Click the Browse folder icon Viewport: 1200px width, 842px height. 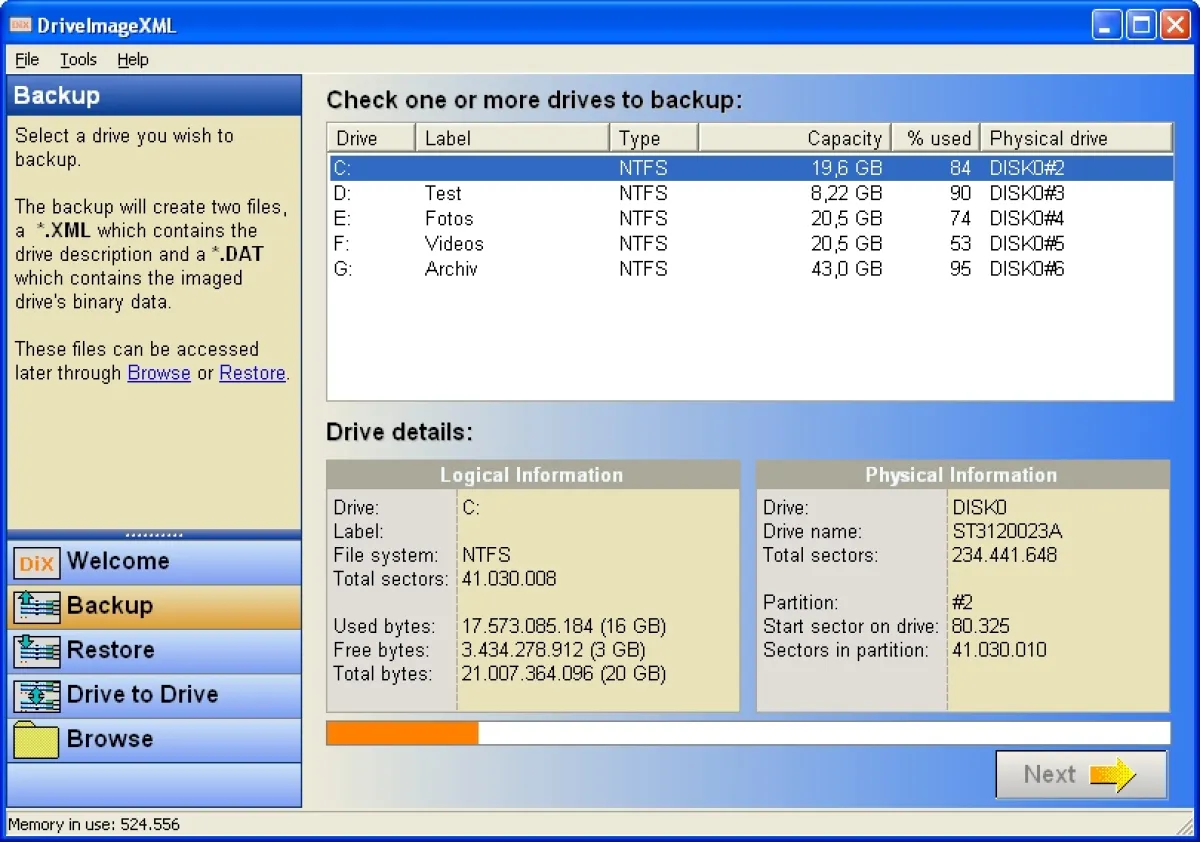pos(37,740)
